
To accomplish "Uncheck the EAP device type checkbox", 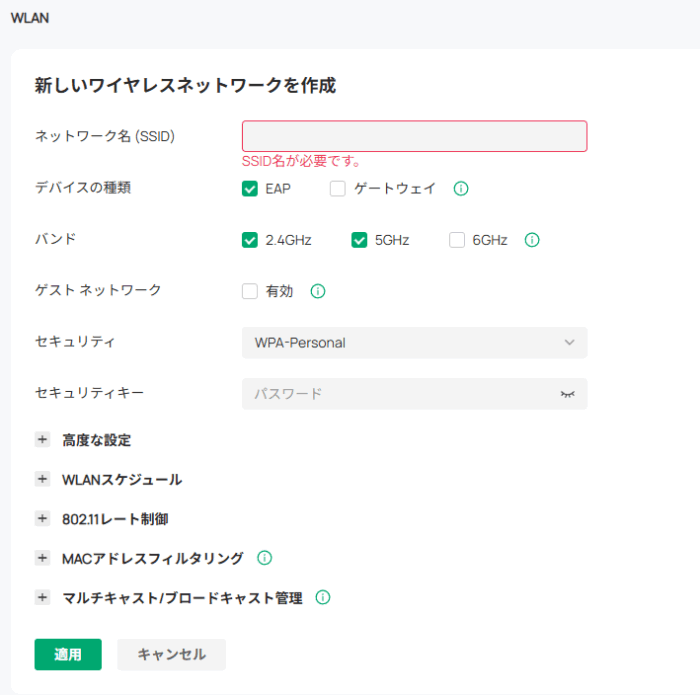I will pyautogui.click(x=250, y=188).
